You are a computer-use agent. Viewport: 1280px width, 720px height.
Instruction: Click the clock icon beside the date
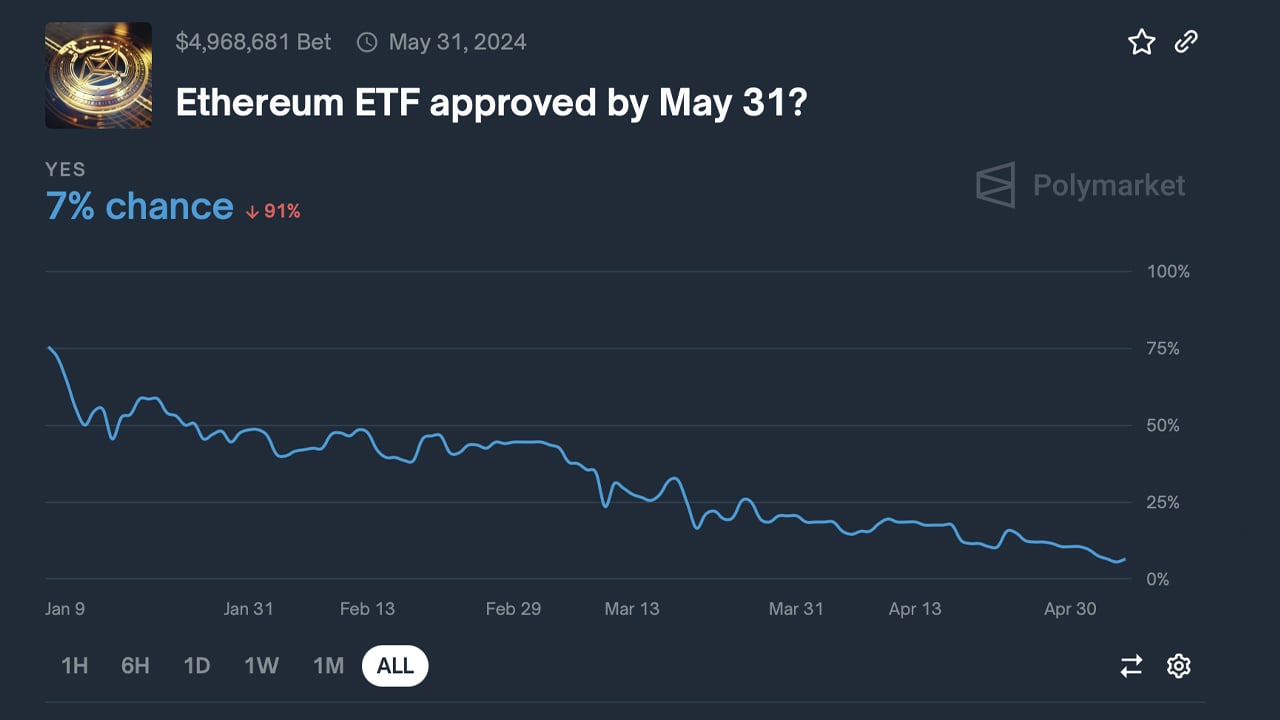tap(366, 42)
